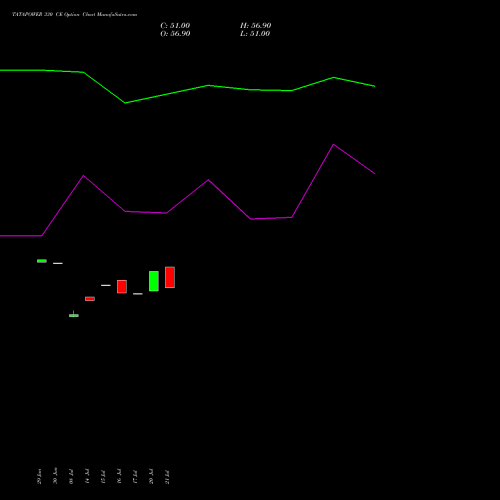Click the close value C: 51.00
Screen dimensions: 500x500
(175, 26)
